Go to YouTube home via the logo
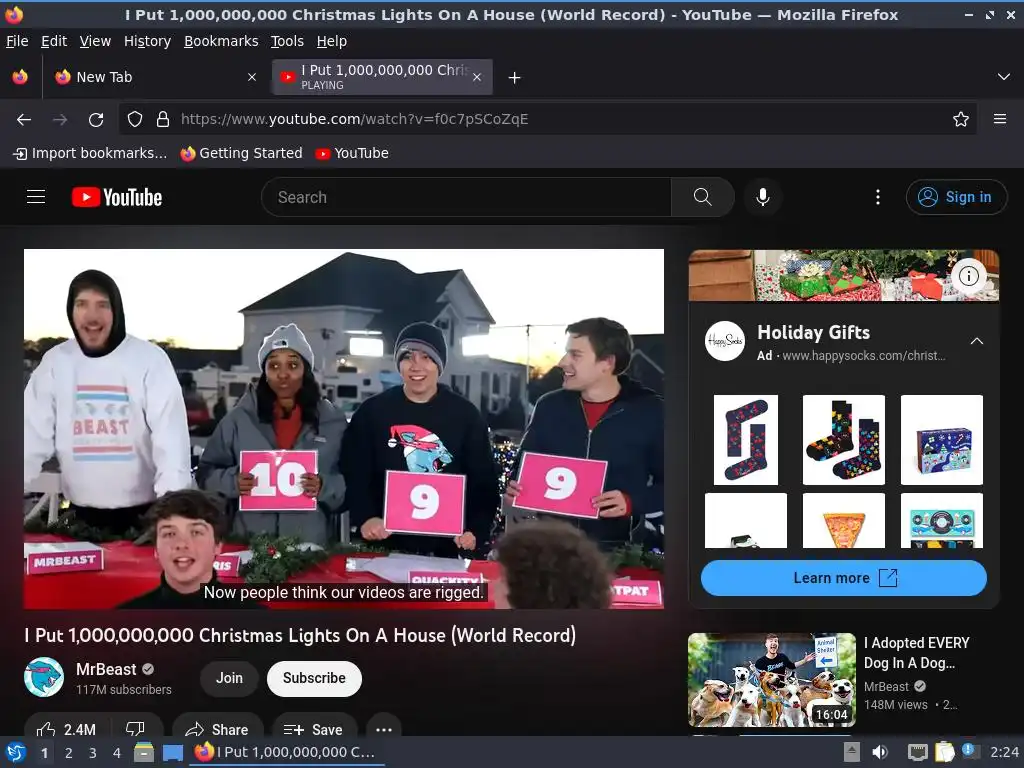Image resolution: width=1024 pixels, height=768 pixels. pyautogui.click(x=117, y=197)
